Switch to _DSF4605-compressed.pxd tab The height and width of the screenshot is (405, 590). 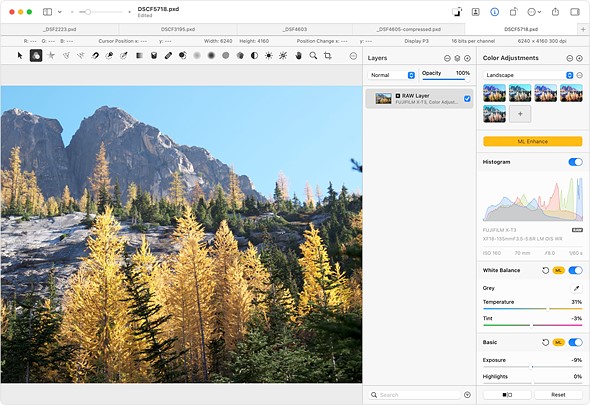(x=409, y=29)
